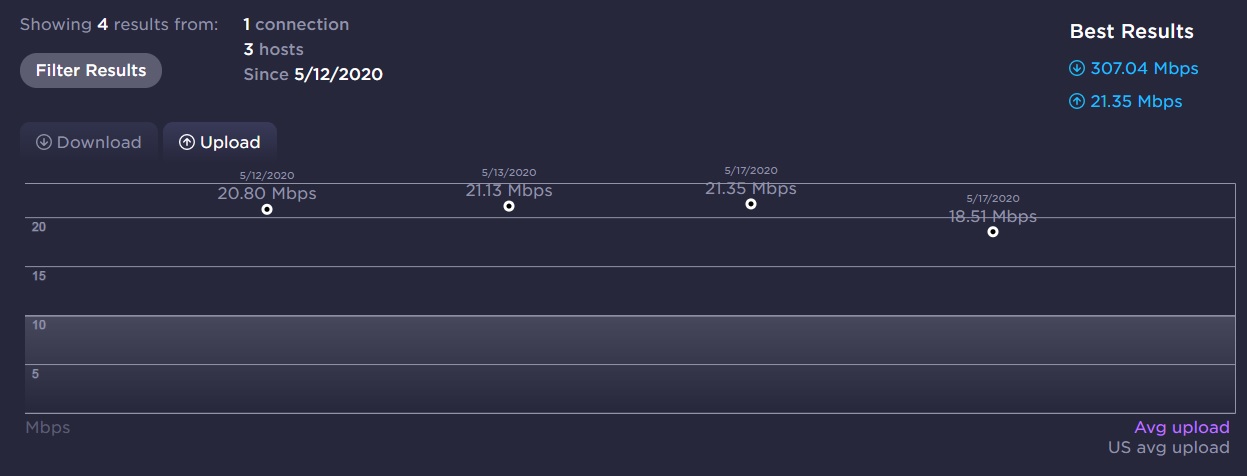Click the chart point under the 21.35 Mbps label
The height and width of the screenshot is (476, 1247).
751,204
